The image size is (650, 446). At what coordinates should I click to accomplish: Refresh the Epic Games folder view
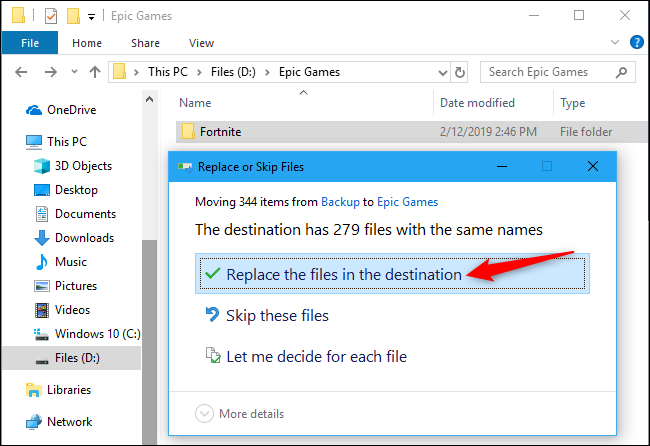pos(459,72)
